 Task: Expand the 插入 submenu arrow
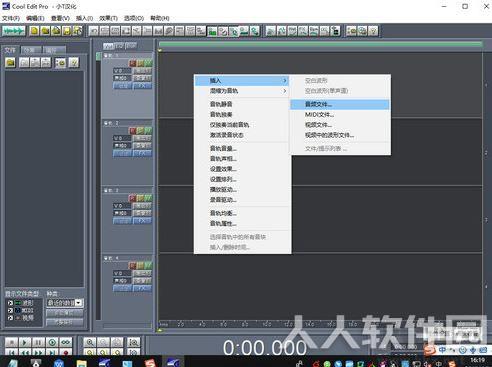point(284,81)
